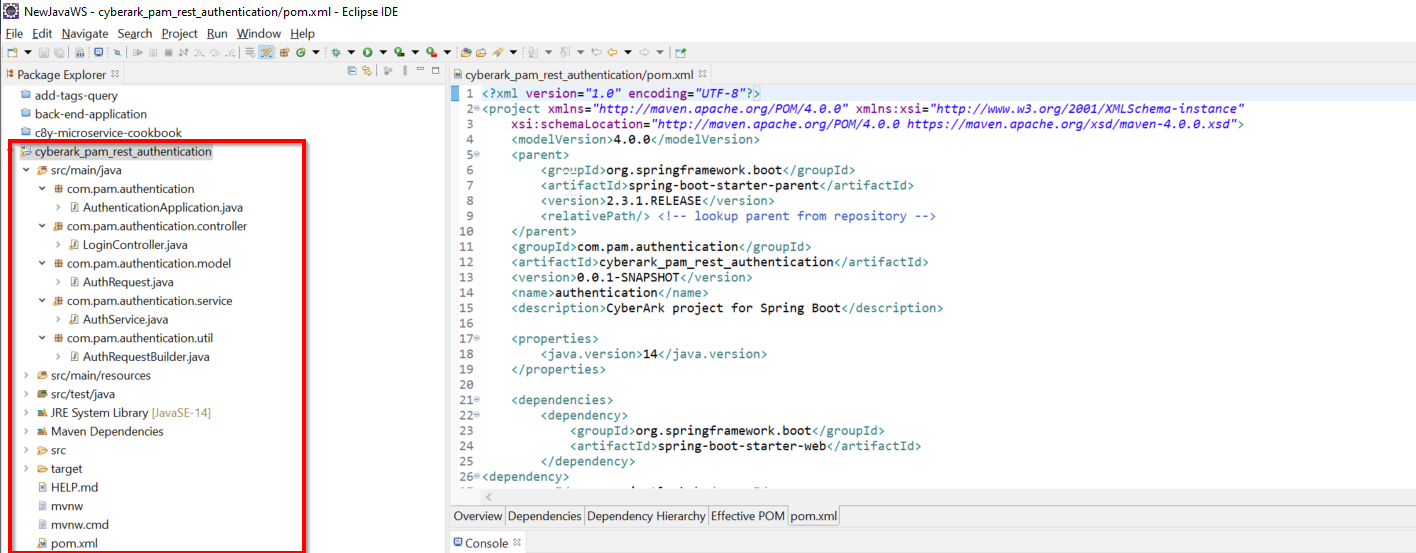This screenshot has height=553, width=1416.
Task: Click the editor horizontal scrollbar left arrow
Action: point(489,497)
